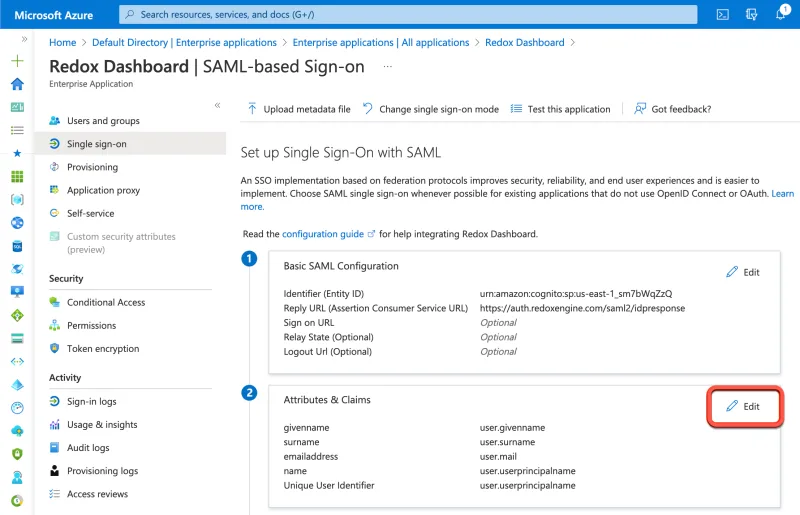Click the Unique User Identifier label
Image resolution: width=800 pixels, height=515 pixels.
click(x=329, y=485)
